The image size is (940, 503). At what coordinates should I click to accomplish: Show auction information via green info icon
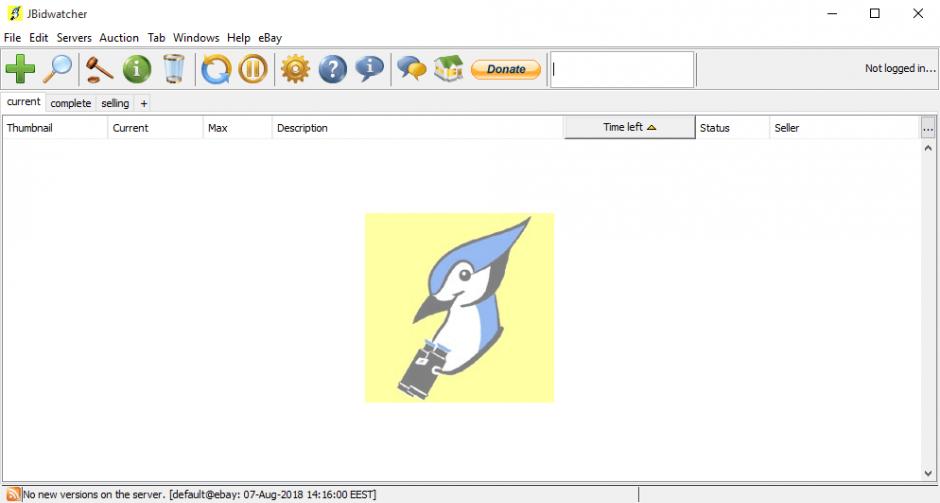pyautogui.click(x=137, y=69)
